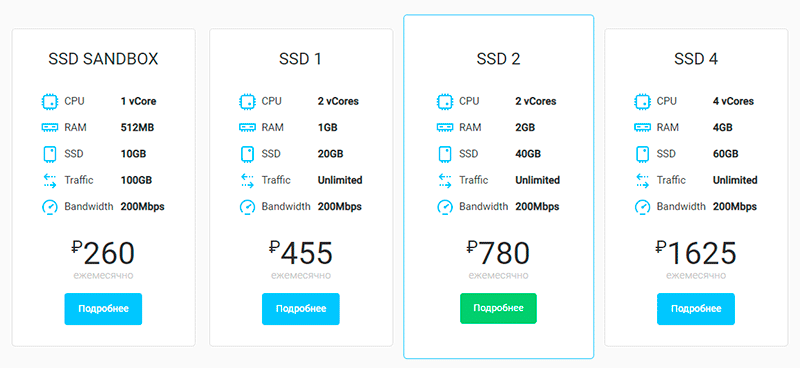Click the RAM icon in SSD SANDBOX plan
Screen dimensions: 800x368
(49, 128)
